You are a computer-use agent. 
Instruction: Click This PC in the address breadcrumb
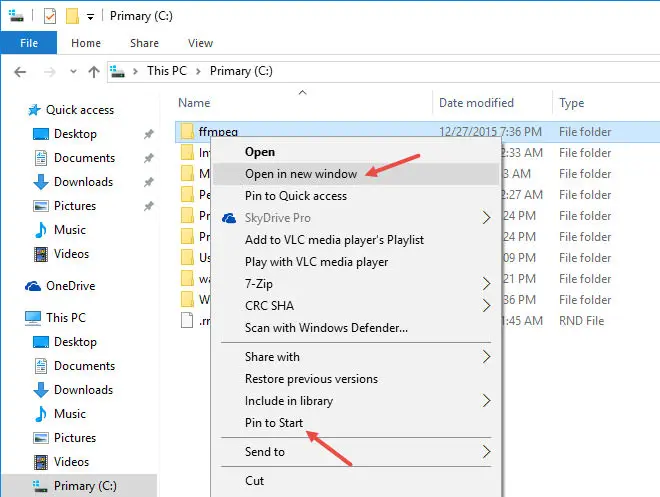pyautogui.click(x=167, y=71)
